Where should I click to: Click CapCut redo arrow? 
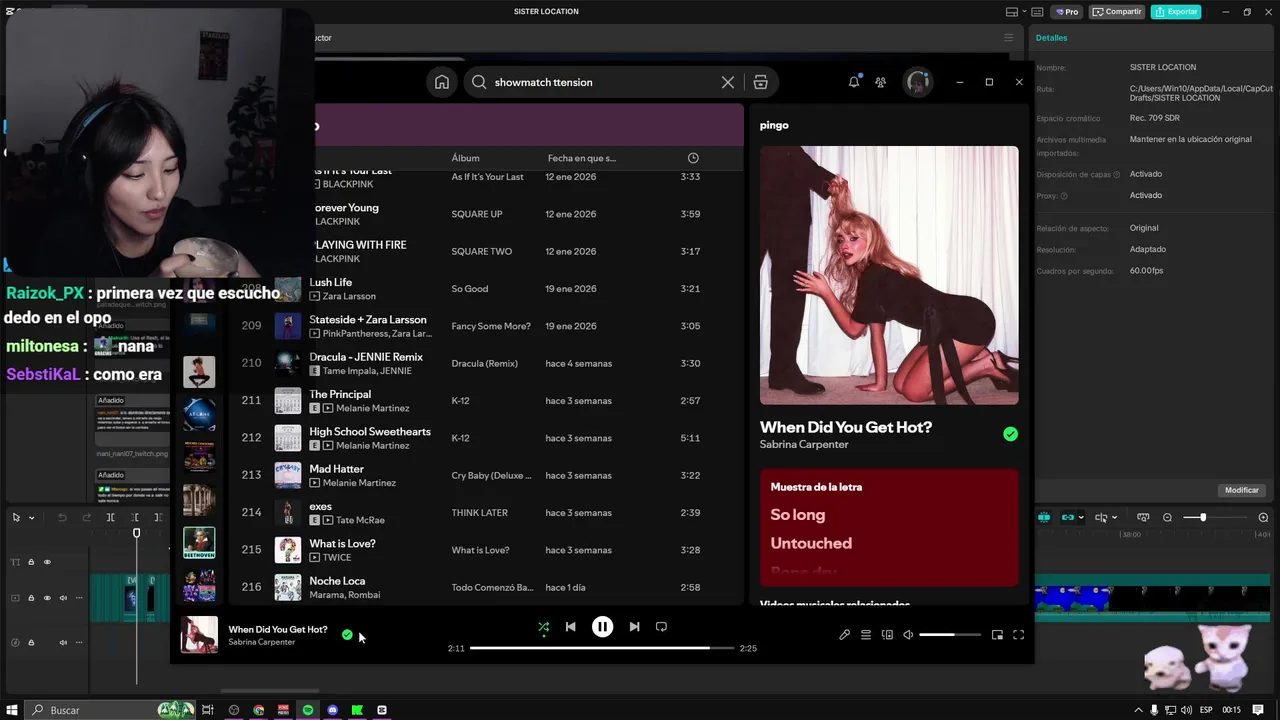[x=86, y=517]
